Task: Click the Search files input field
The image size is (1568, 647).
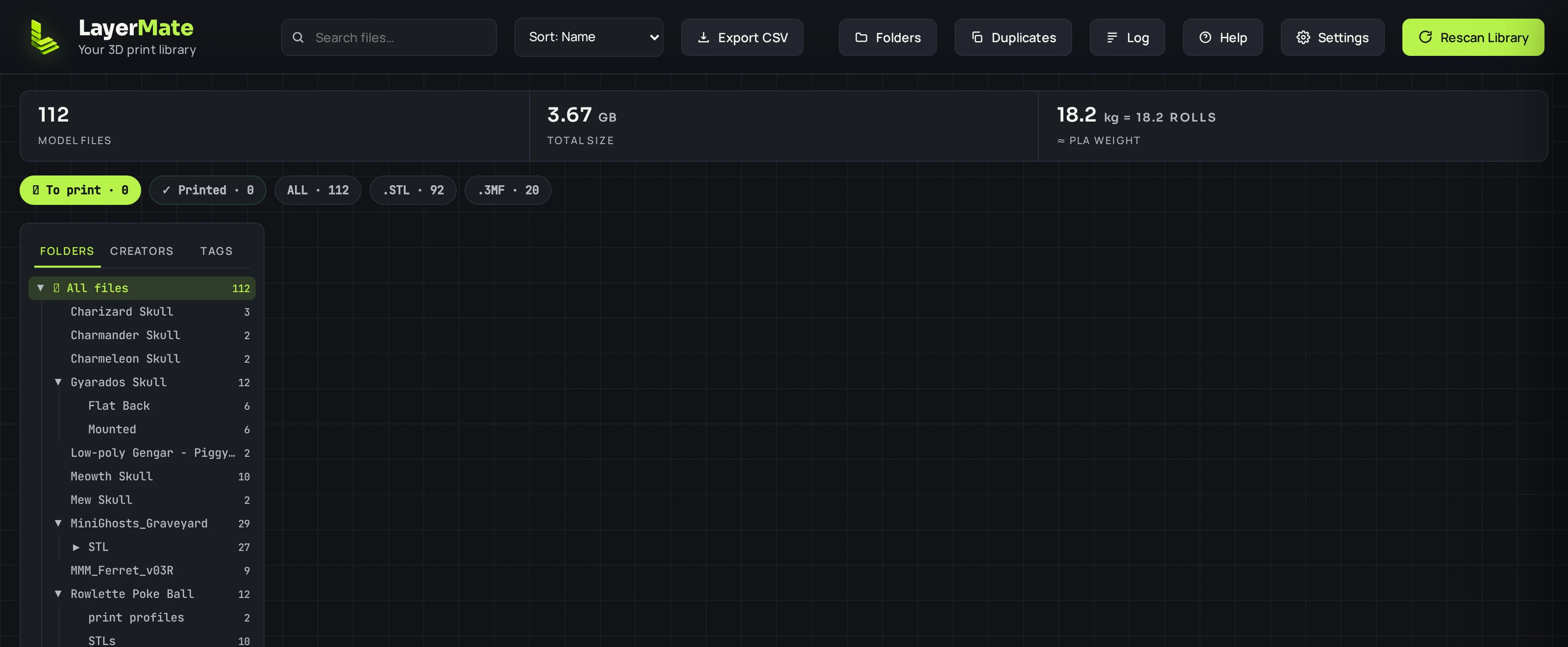Action: tap(389, 37)
